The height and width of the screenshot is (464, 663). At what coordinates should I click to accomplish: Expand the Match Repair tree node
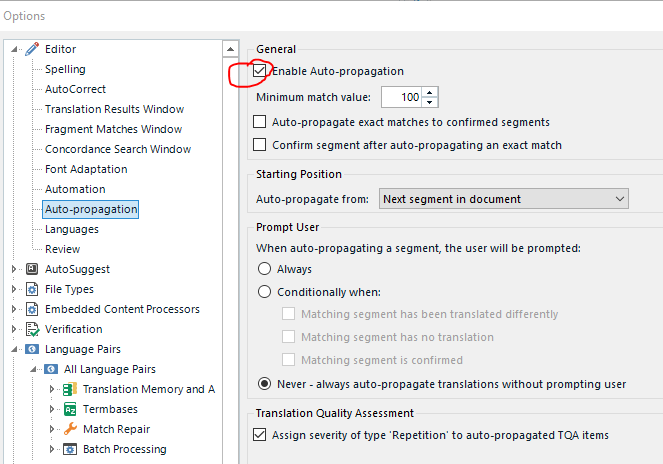tap(52, 429)
